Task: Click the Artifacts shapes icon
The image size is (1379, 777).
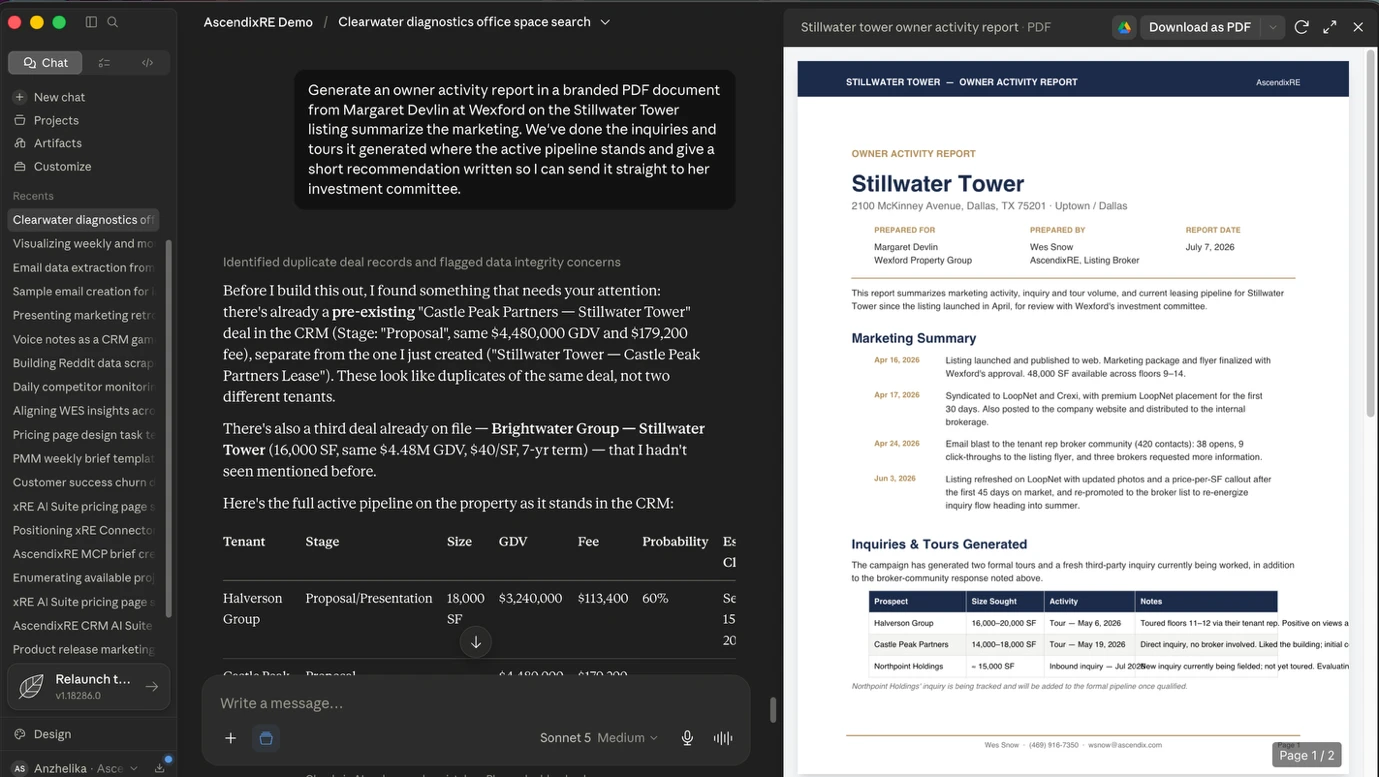Action: click(19, 143)
